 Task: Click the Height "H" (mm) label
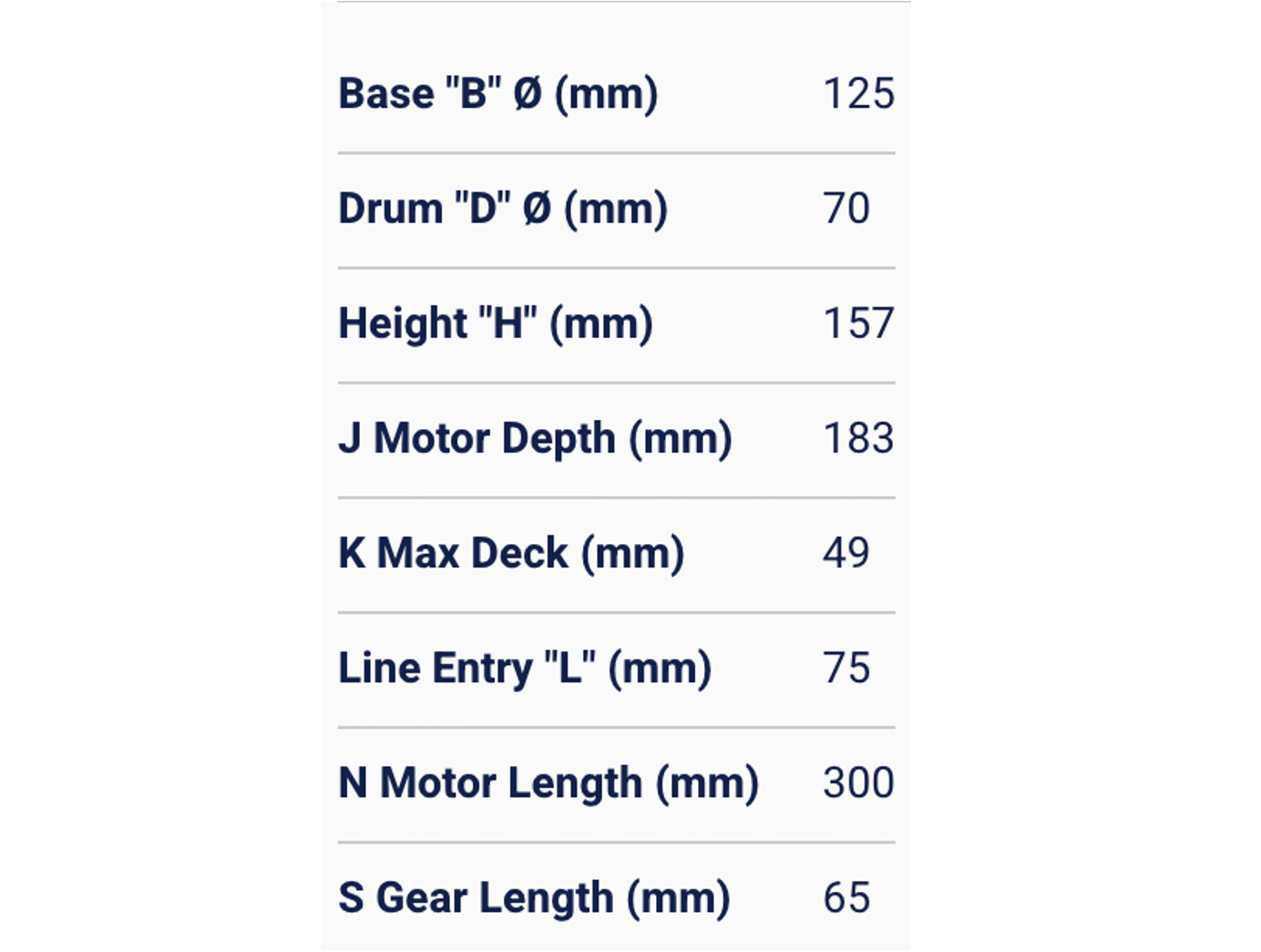point(496,323)
